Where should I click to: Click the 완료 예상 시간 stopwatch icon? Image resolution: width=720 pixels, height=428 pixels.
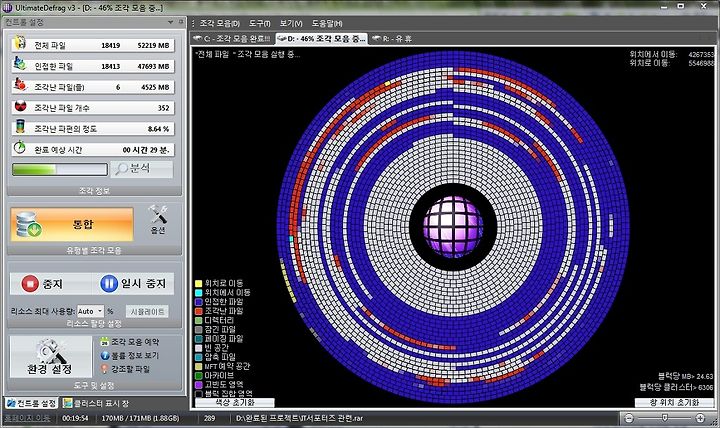(20, 147)
